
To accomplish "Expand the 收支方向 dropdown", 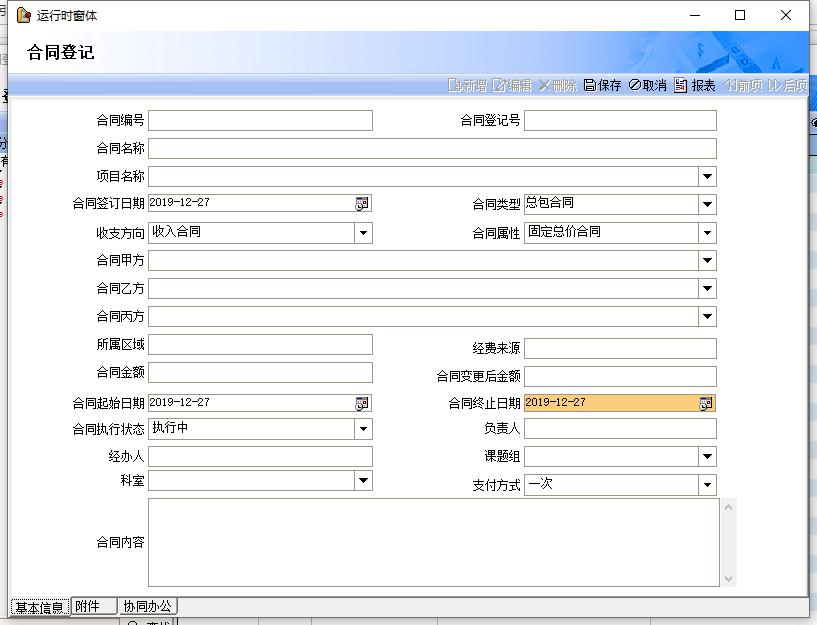I will tap(363, 233).
